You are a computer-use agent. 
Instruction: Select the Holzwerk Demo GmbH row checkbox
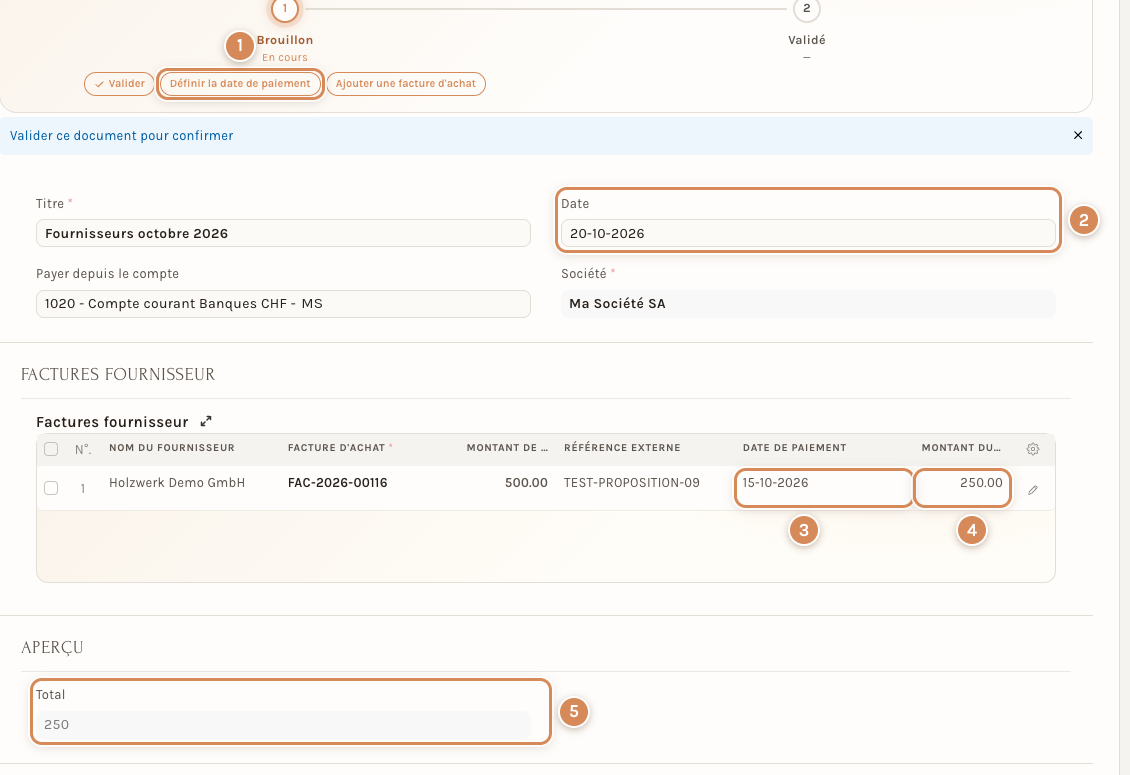pyautogui.click(x=51, y=488)
